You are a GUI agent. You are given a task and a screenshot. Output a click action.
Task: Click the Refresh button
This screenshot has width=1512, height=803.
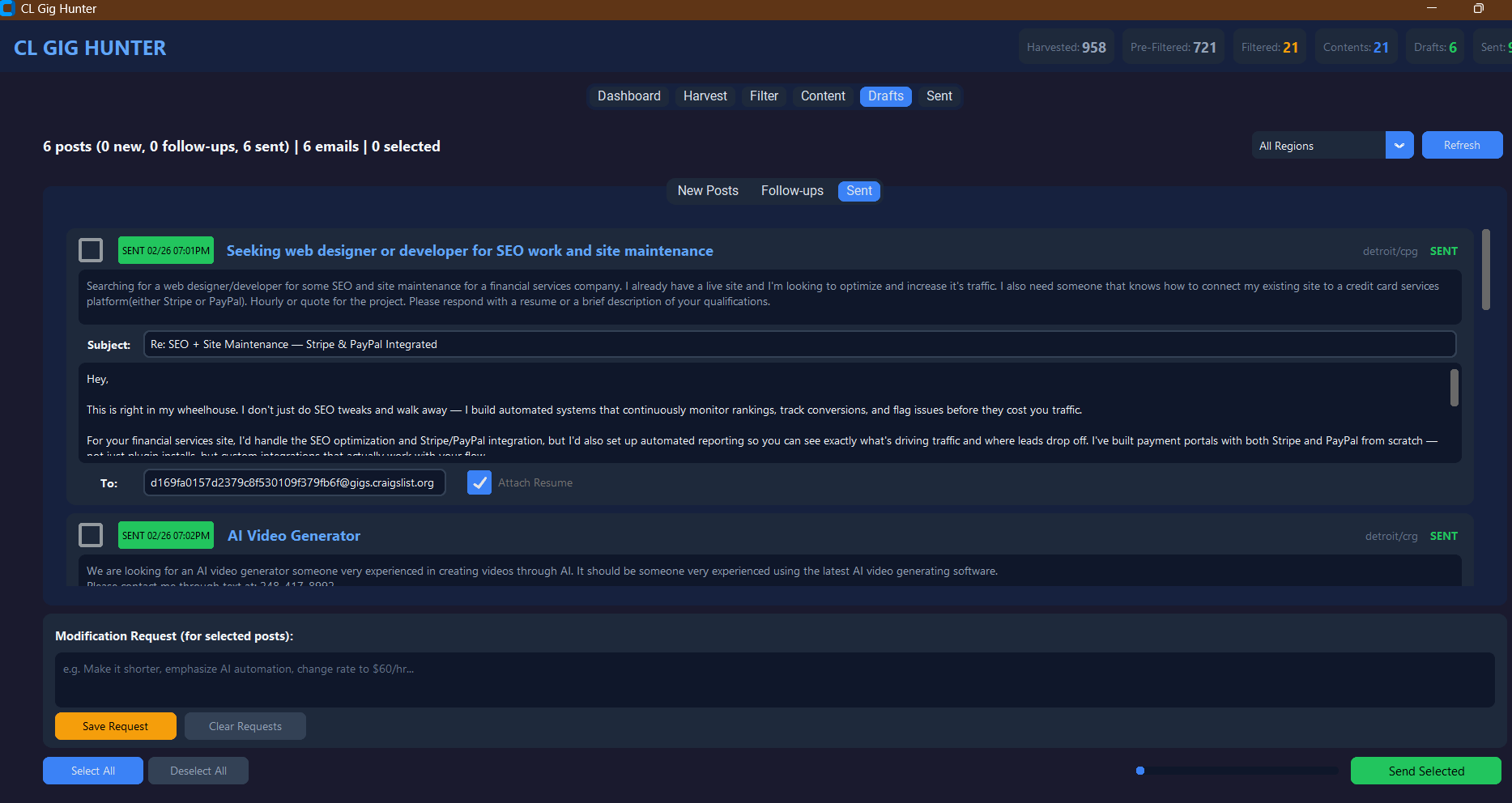coord(1462,145)
